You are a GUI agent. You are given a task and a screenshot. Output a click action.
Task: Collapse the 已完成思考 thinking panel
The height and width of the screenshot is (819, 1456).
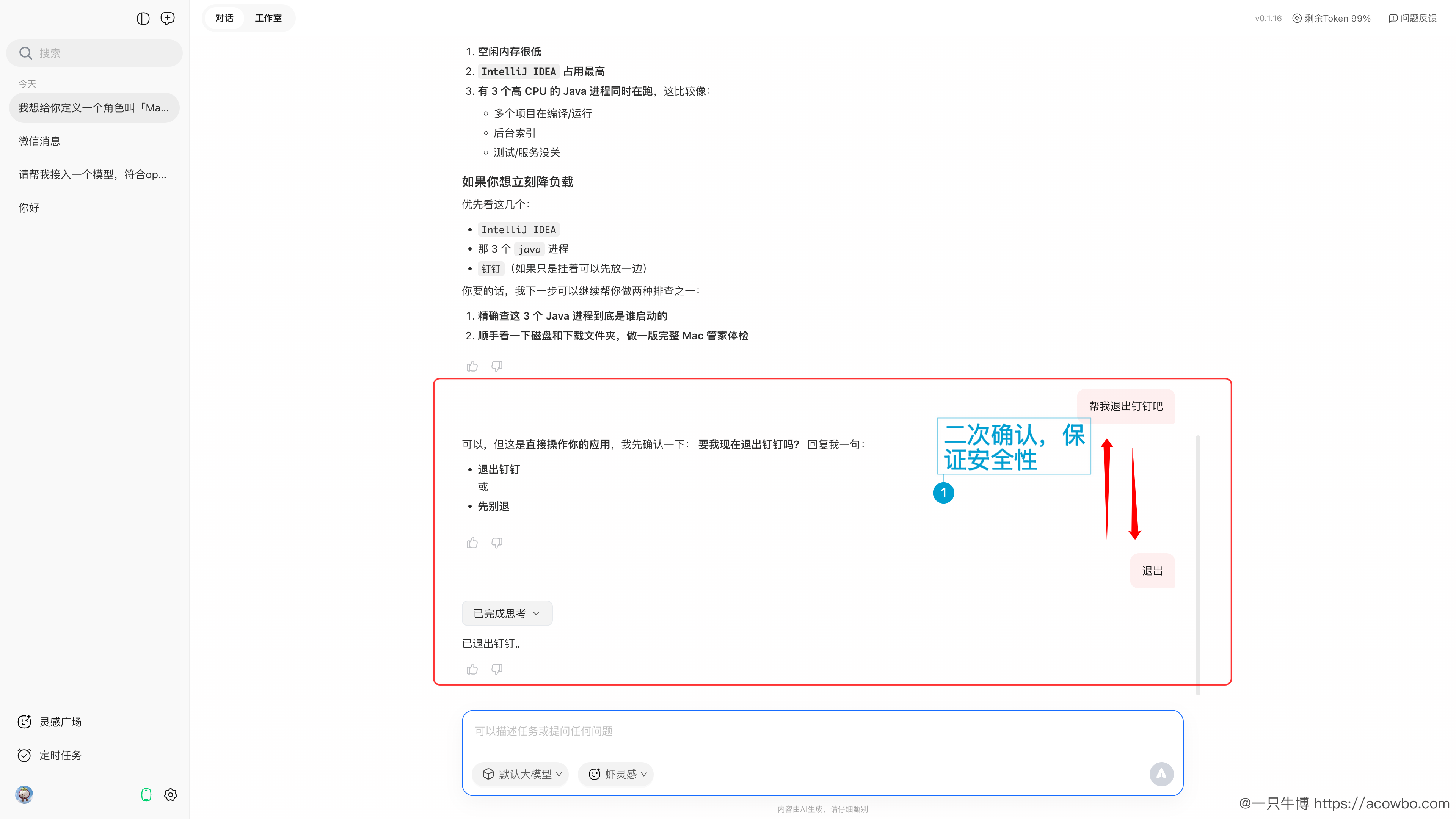click(x=507, y=613)
